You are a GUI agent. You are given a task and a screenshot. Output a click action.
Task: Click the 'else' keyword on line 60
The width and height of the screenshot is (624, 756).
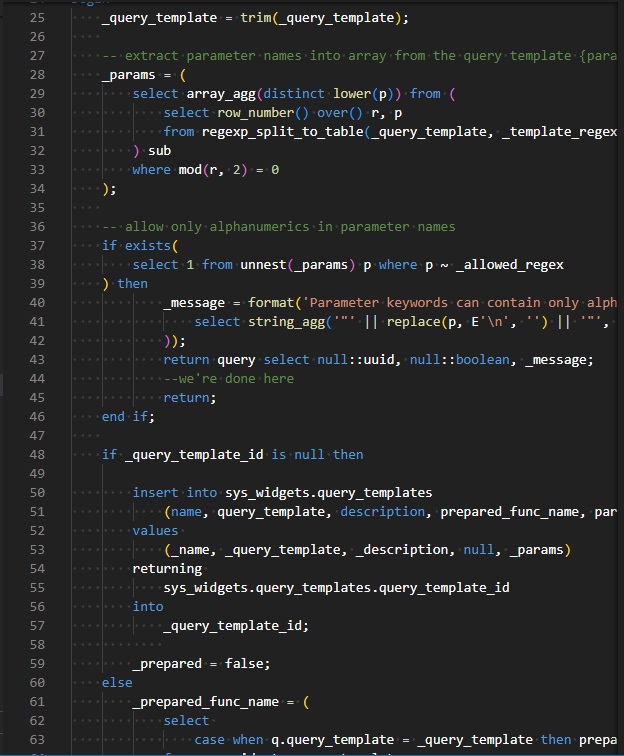[117, 682]
